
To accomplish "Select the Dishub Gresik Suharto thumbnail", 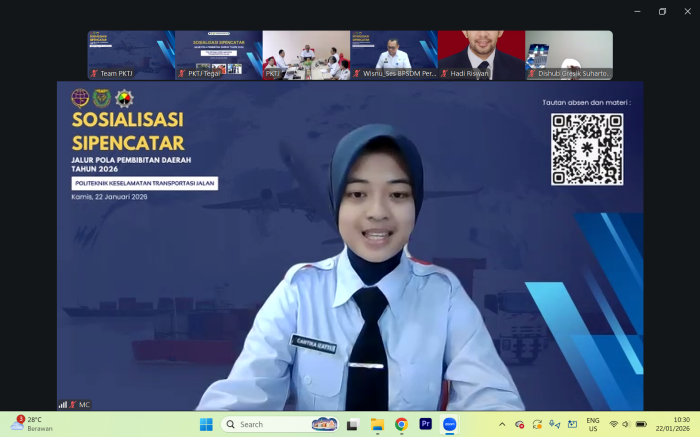I will tap(569, 55).
